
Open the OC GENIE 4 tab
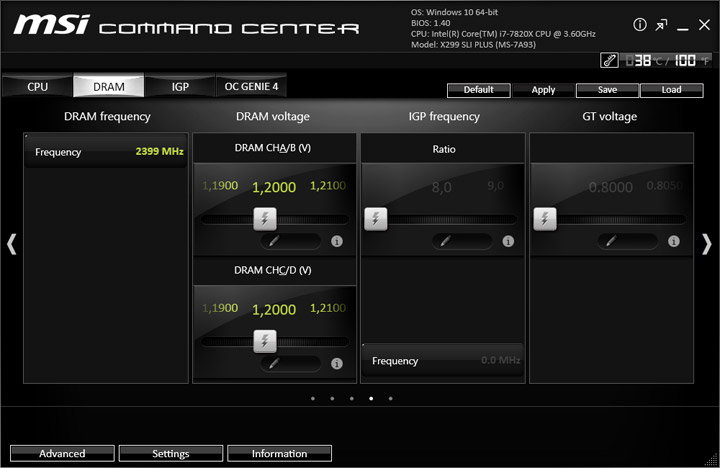(x=251, y=86)
